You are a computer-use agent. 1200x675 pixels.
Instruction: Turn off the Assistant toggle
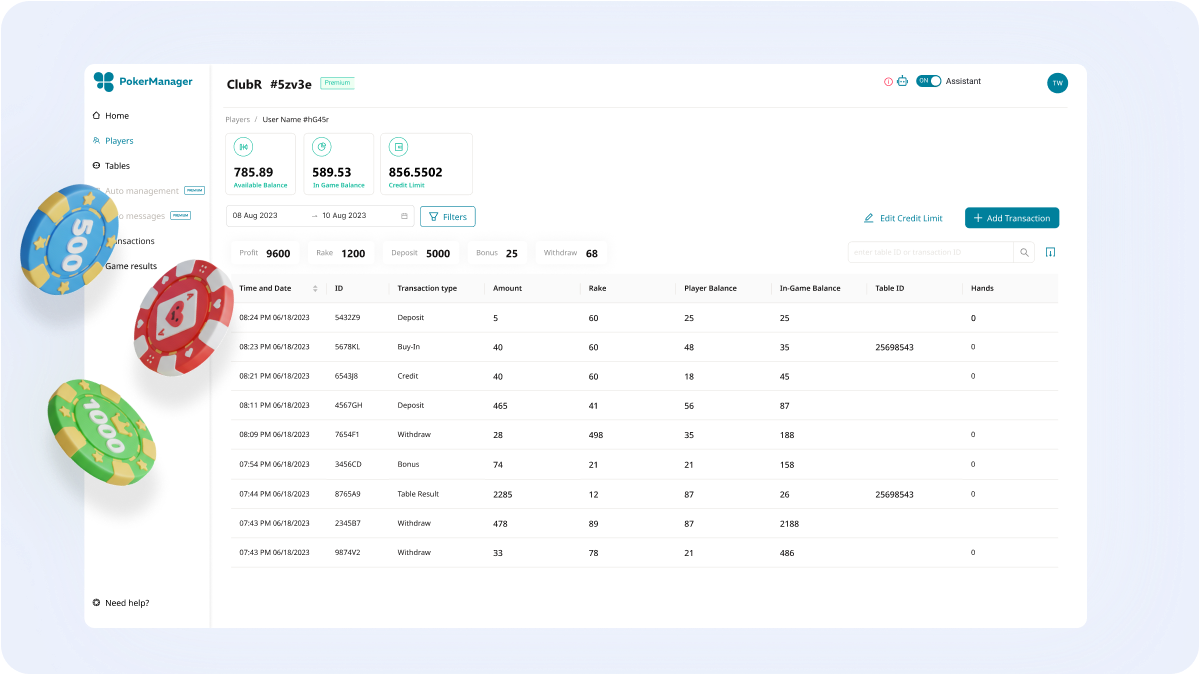click(929, 81)
